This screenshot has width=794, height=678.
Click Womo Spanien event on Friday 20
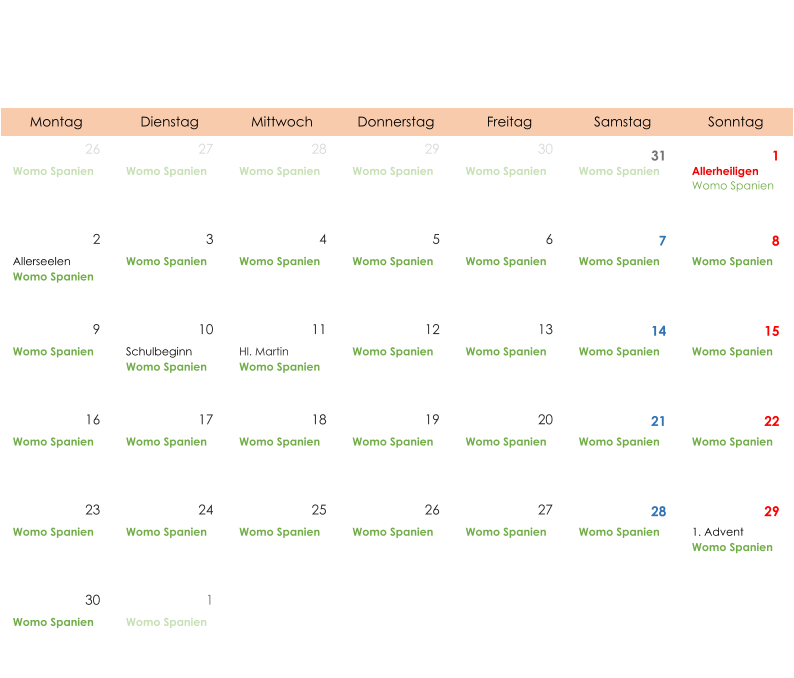(505, 442)
